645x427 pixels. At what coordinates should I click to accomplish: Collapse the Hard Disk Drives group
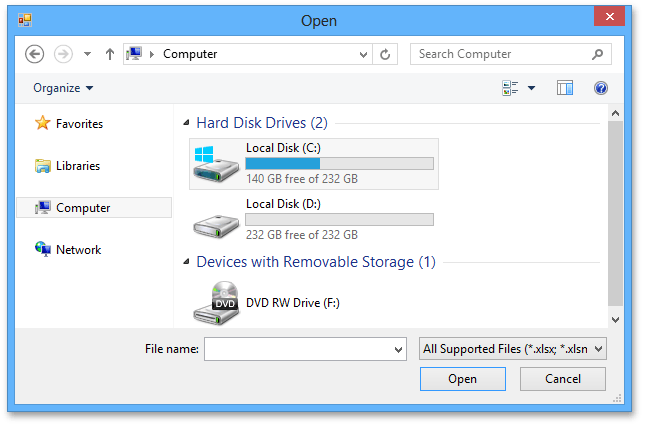click(x=187, y=123)
